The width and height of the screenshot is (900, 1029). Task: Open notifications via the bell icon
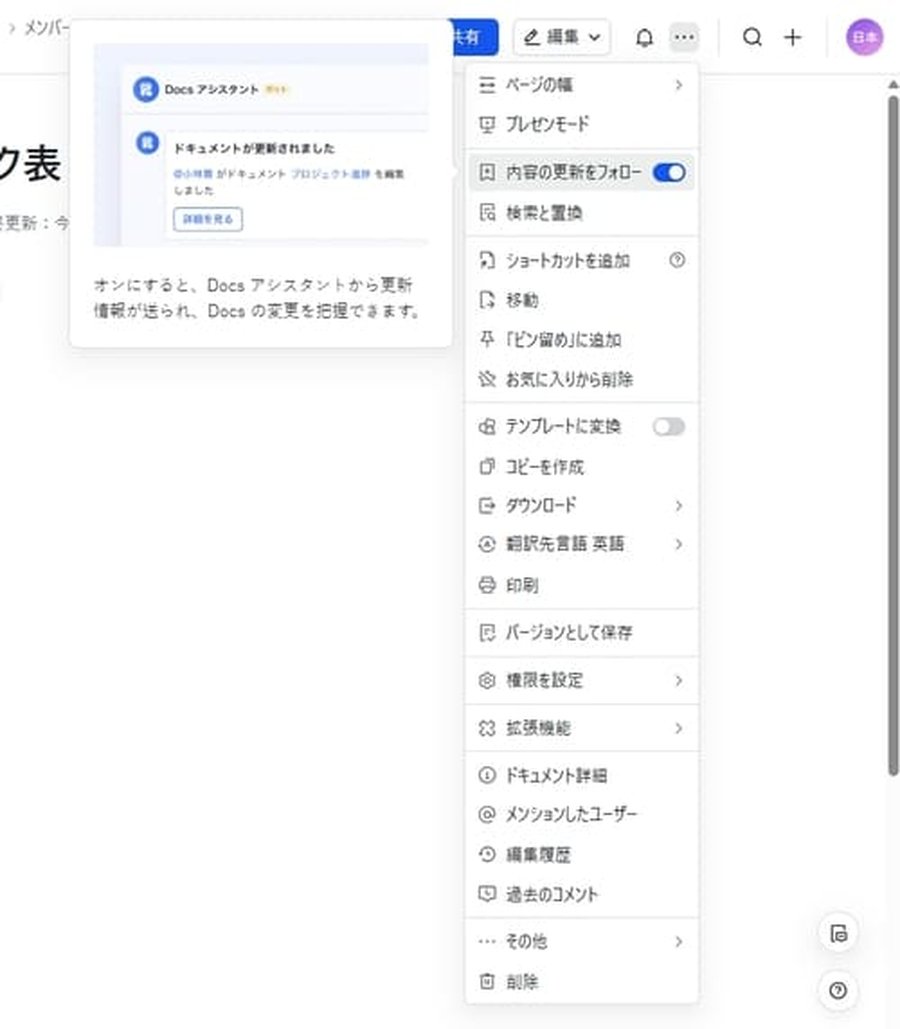click(x=645, y=37)
